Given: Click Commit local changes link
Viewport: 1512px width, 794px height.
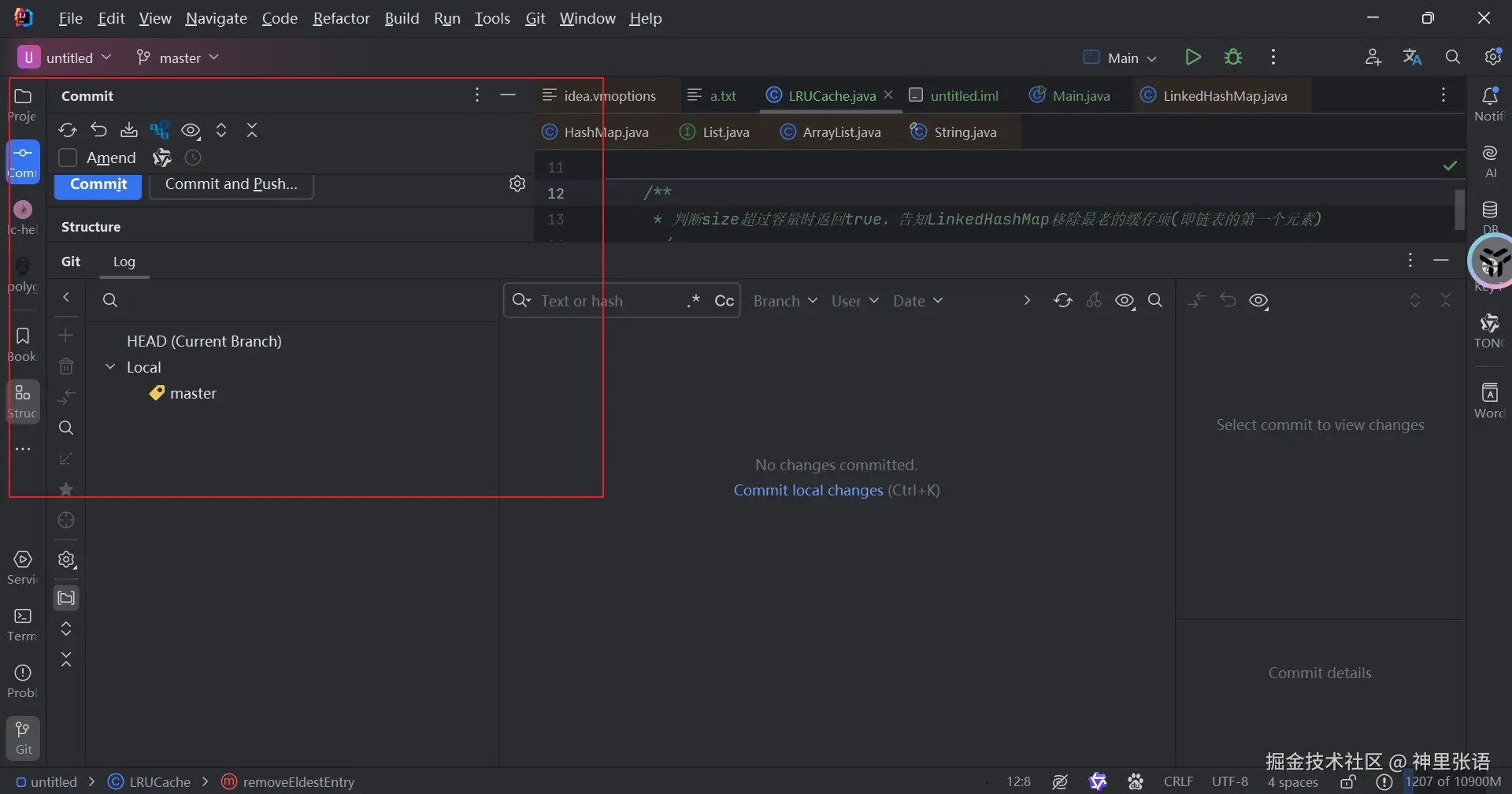Looking at the screenshot, I should click(x=809, y=490).
